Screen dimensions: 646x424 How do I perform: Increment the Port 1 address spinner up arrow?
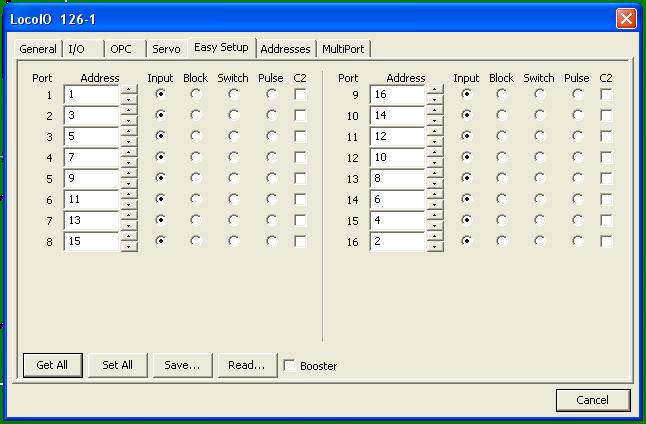tap(129, 89)
